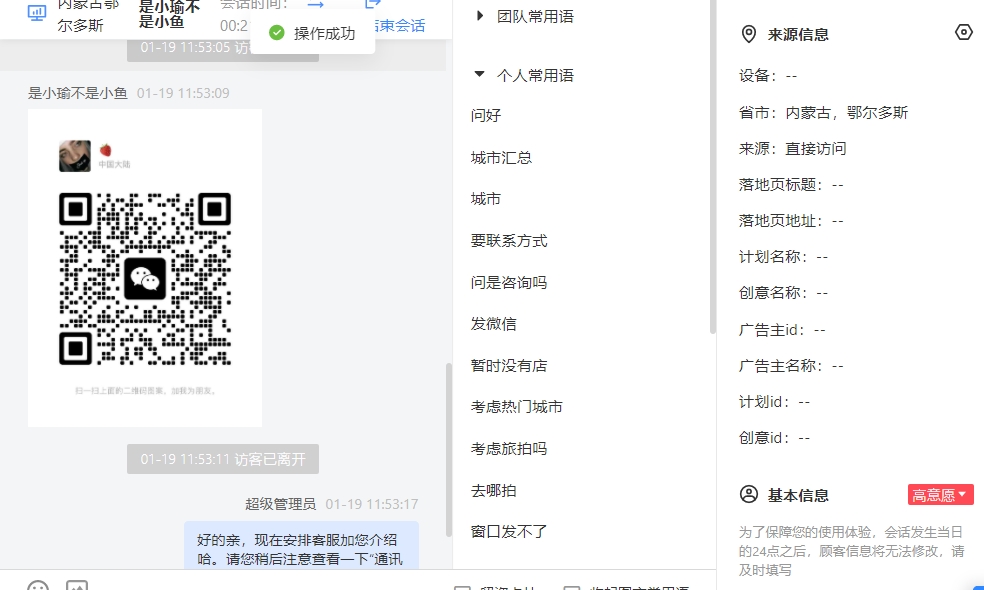
Task: Click the 计划id row
Action: coord(774,402)
